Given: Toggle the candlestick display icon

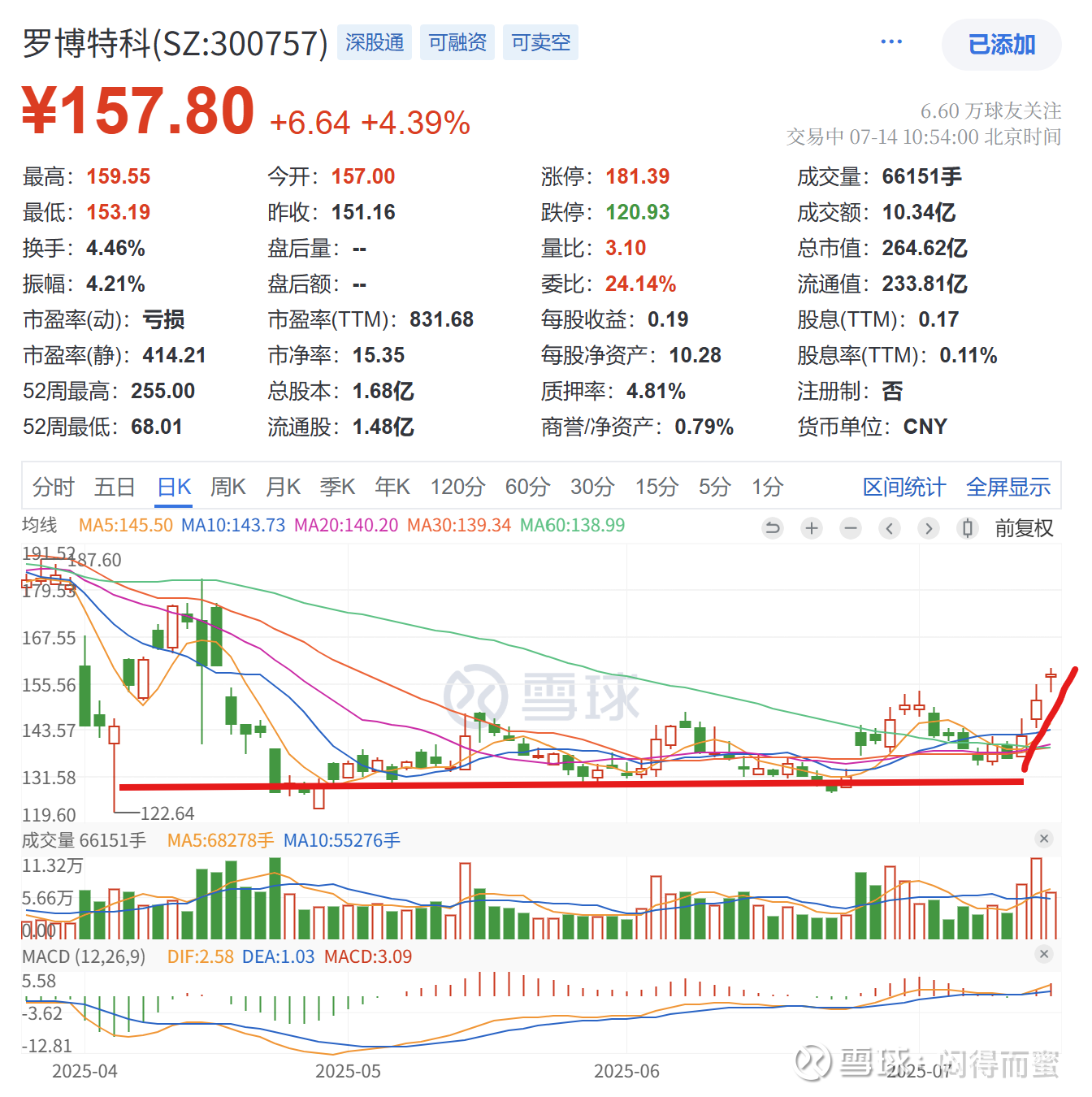Looking at the screenshot, I should click(x=968, y=528).
